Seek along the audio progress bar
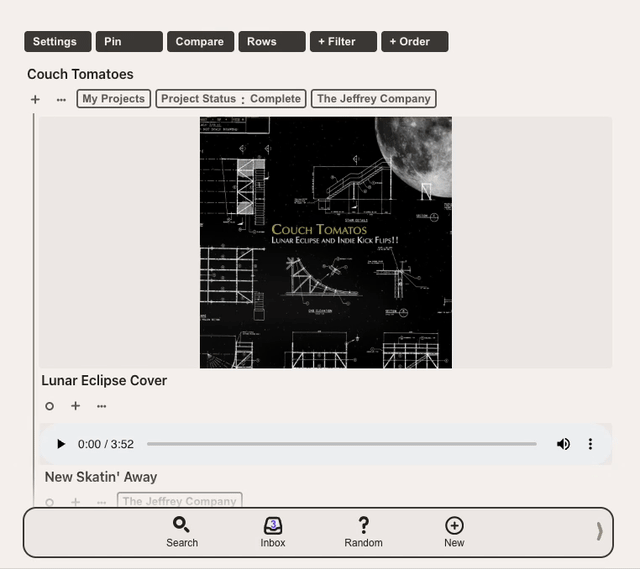The height and width of the screenshot is (569, 640). click(342, 444)
